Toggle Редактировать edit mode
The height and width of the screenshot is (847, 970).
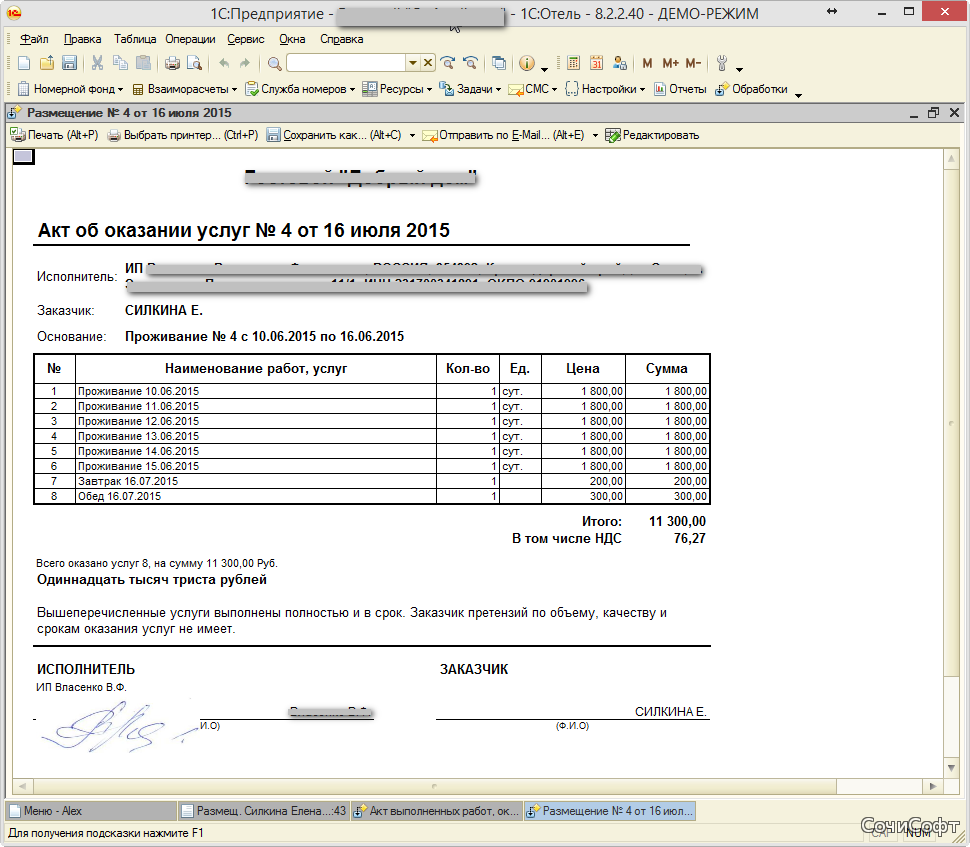coord(653,135)
